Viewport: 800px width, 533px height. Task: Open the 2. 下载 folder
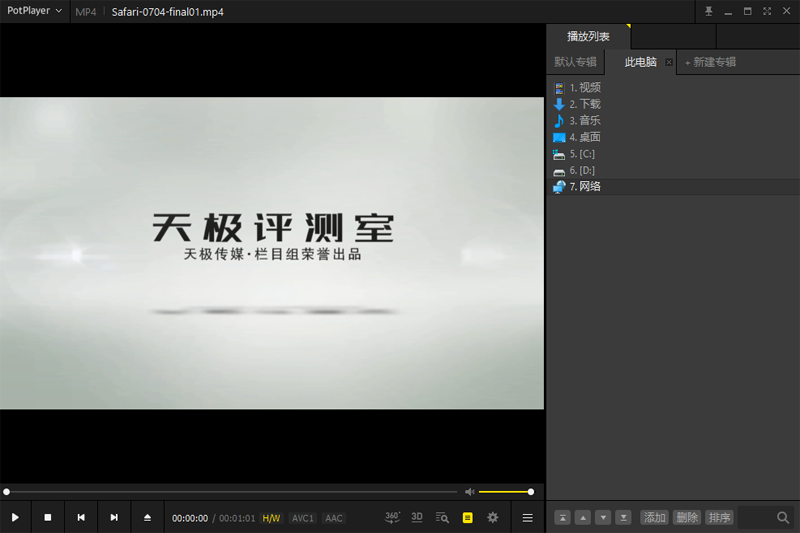tap(673, 104)
